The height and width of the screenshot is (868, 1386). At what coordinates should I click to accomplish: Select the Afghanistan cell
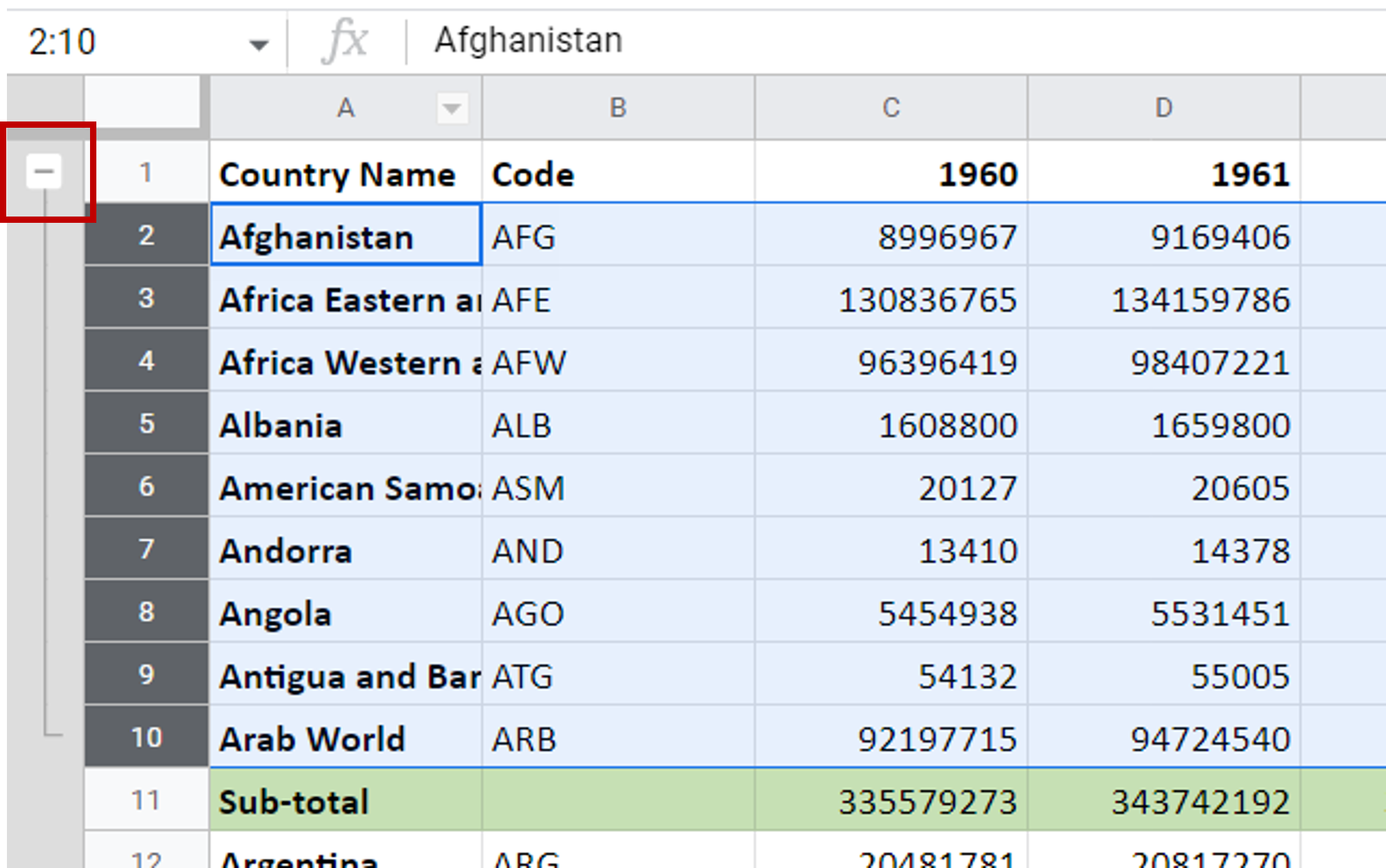346,235
